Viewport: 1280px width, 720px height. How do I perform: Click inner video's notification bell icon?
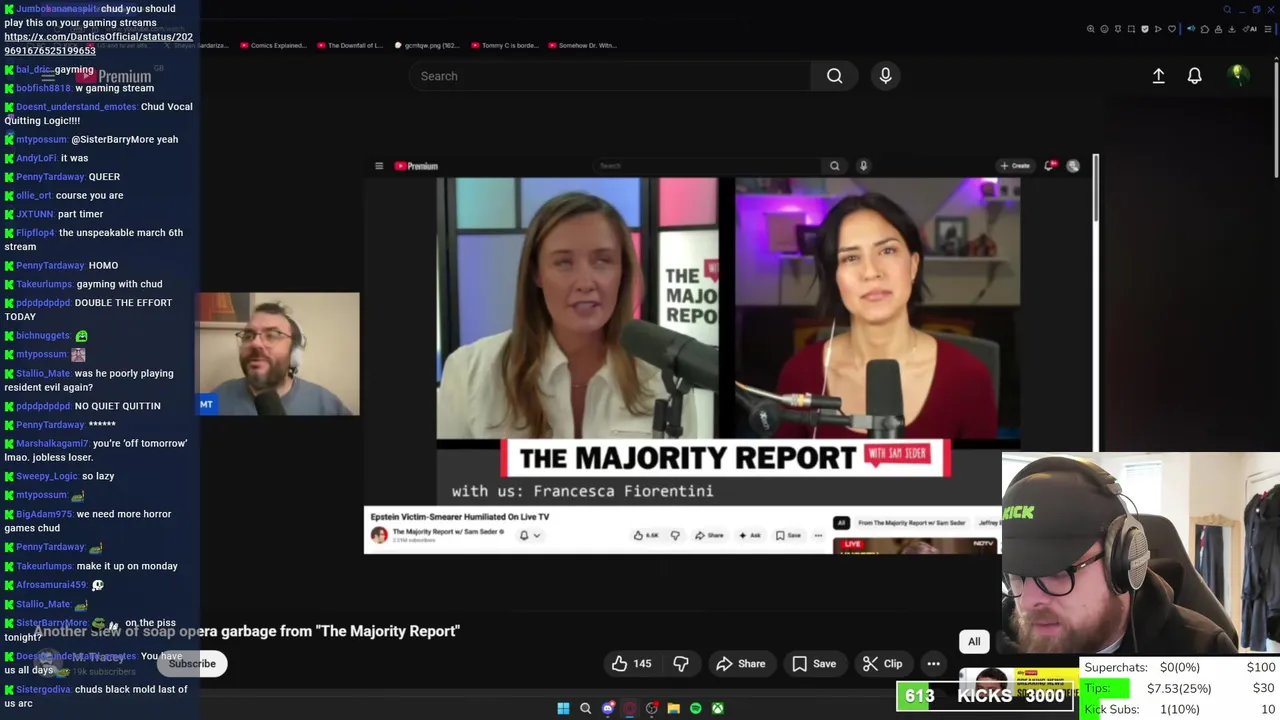click(x=1050, y=166)
